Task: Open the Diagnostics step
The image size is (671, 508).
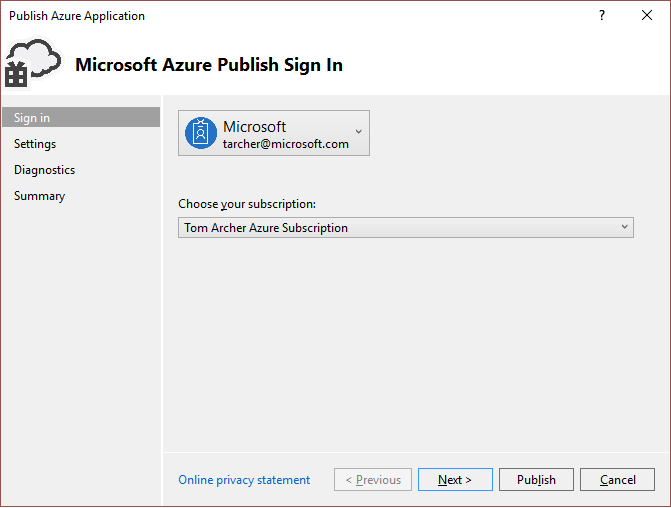Action: click(45, 170)
